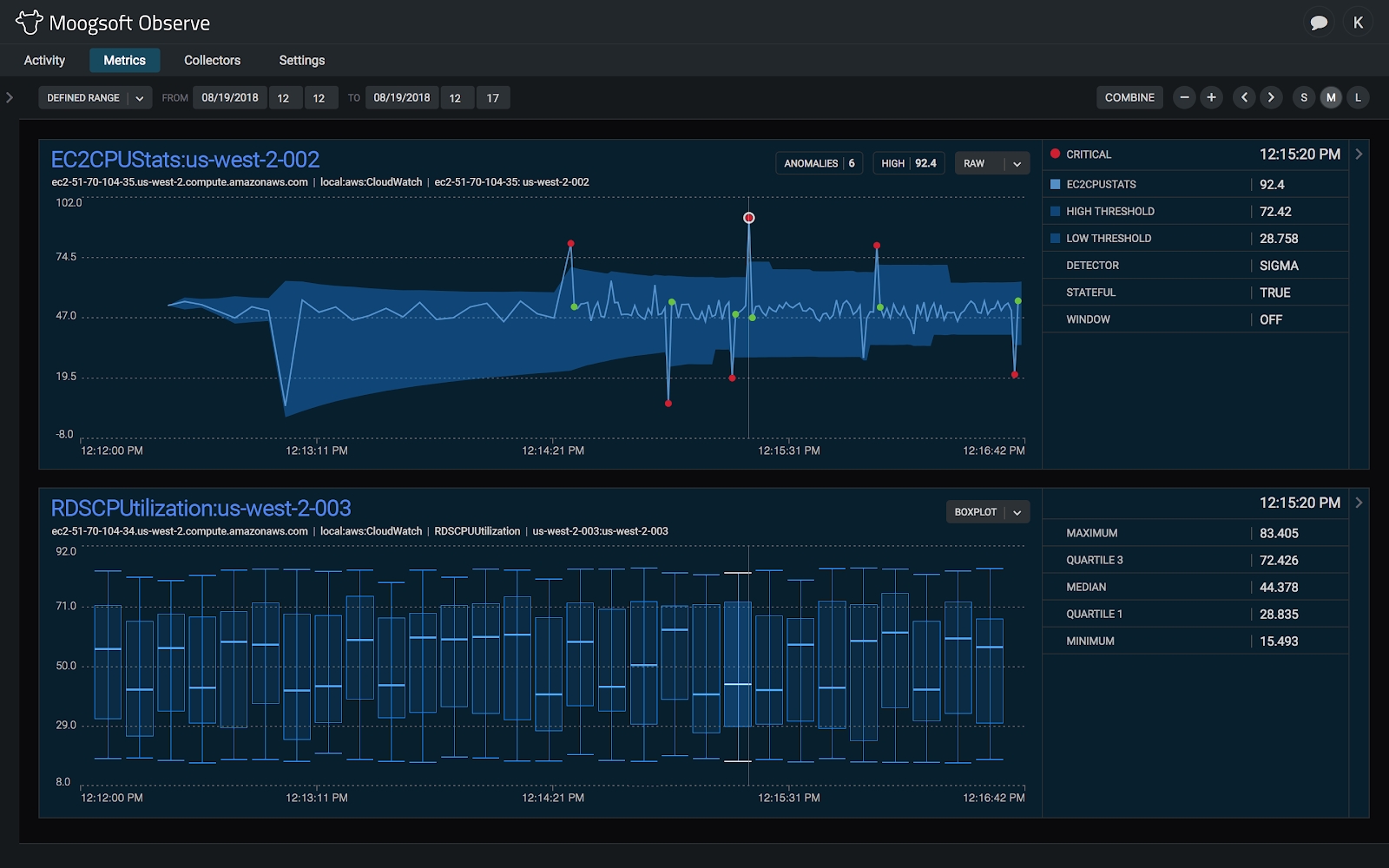Open the chat bubble icon
Screen dimensions: 1389x868
click(1319, 22)
